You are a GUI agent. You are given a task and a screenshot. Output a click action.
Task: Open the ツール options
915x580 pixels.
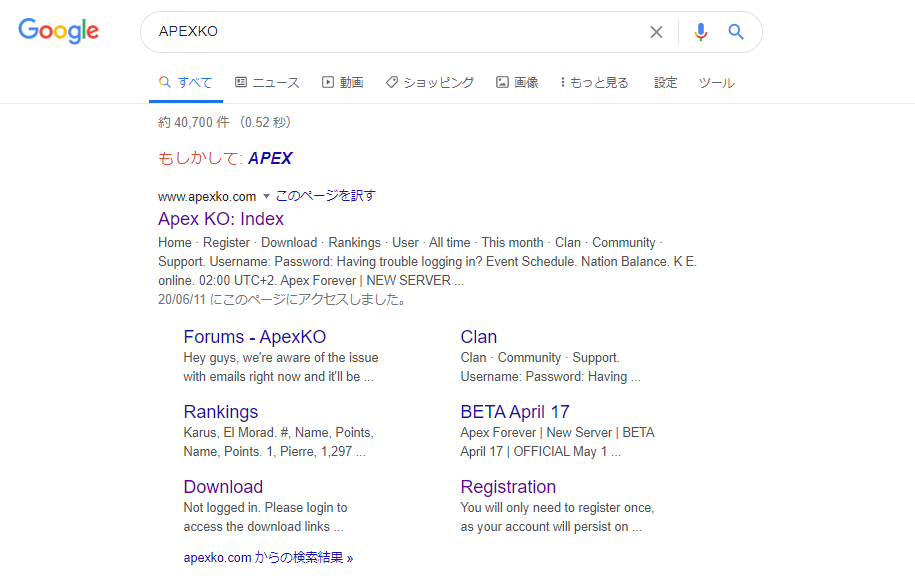717,82
